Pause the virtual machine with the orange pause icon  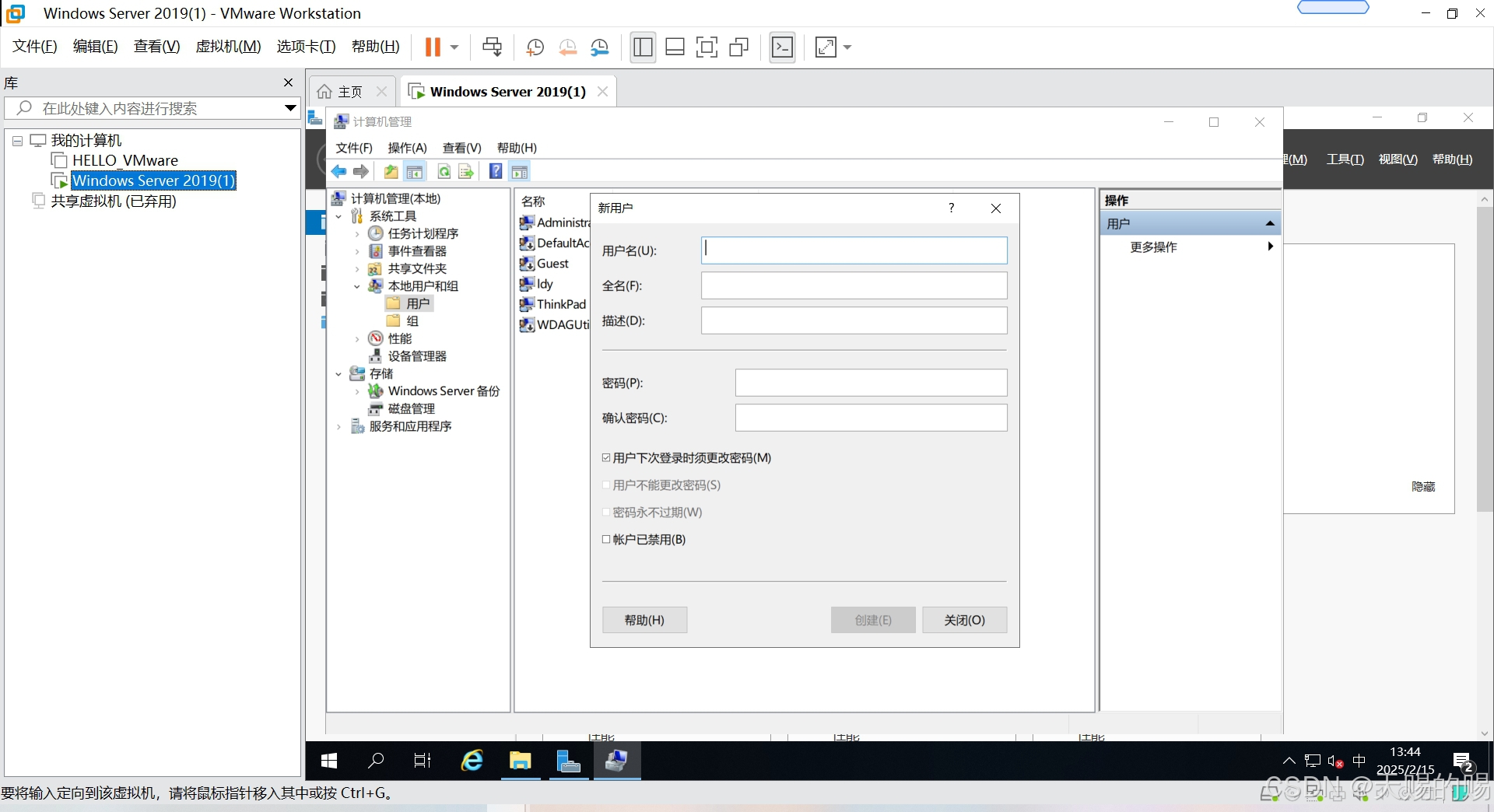(433, 47)
